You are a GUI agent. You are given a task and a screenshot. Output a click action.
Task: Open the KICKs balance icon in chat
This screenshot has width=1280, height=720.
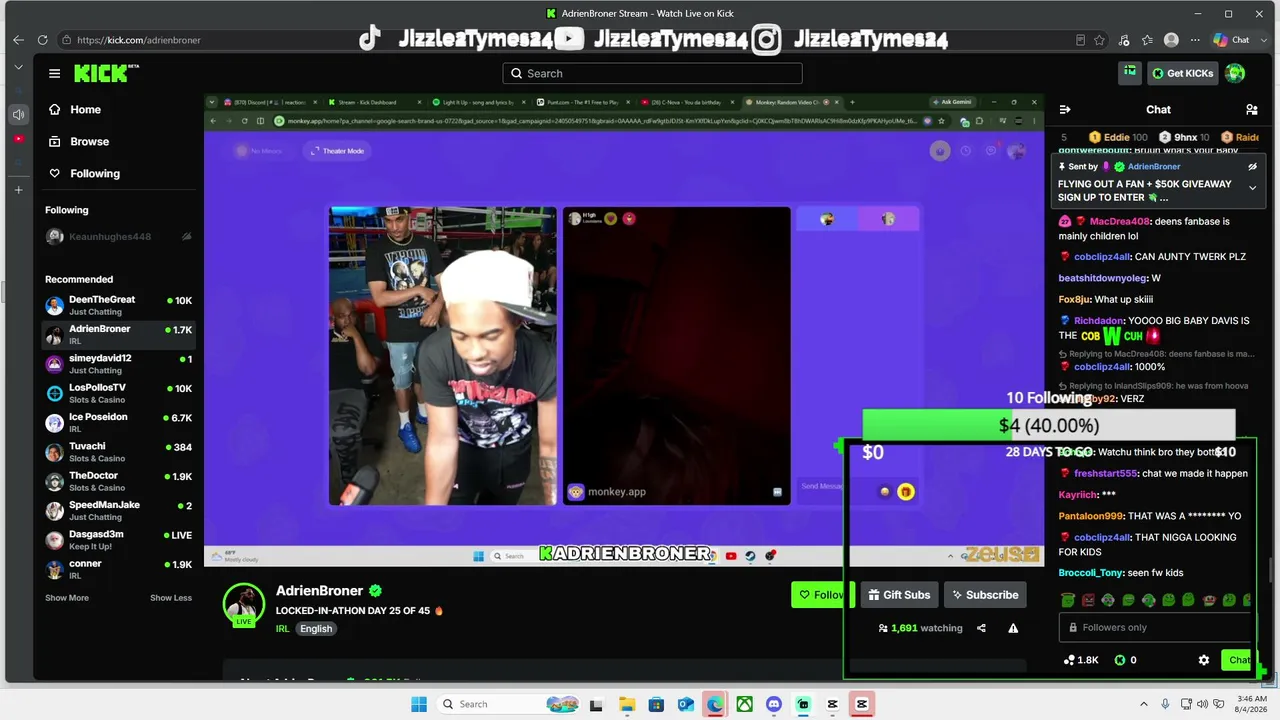coord(1119,660)
